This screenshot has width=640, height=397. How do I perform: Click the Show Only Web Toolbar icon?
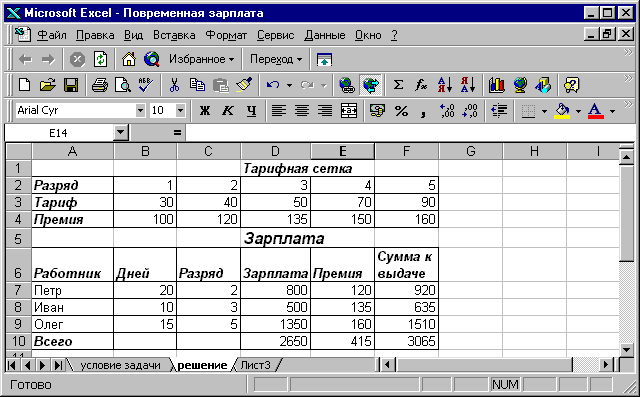(x=324, y=60)
